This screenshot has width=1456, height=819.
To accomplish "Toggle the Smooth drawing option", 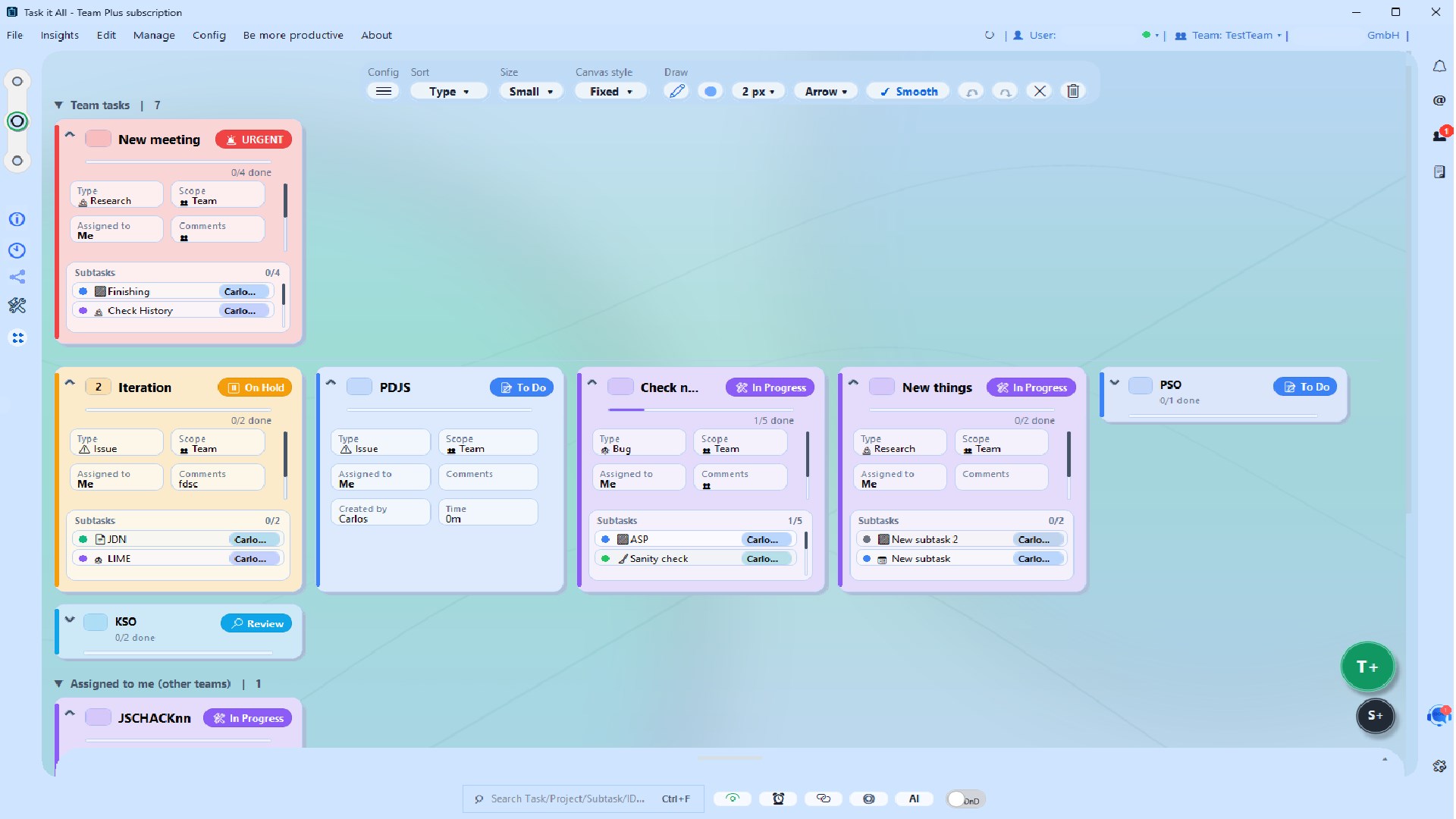I will (x=908, y=91).
